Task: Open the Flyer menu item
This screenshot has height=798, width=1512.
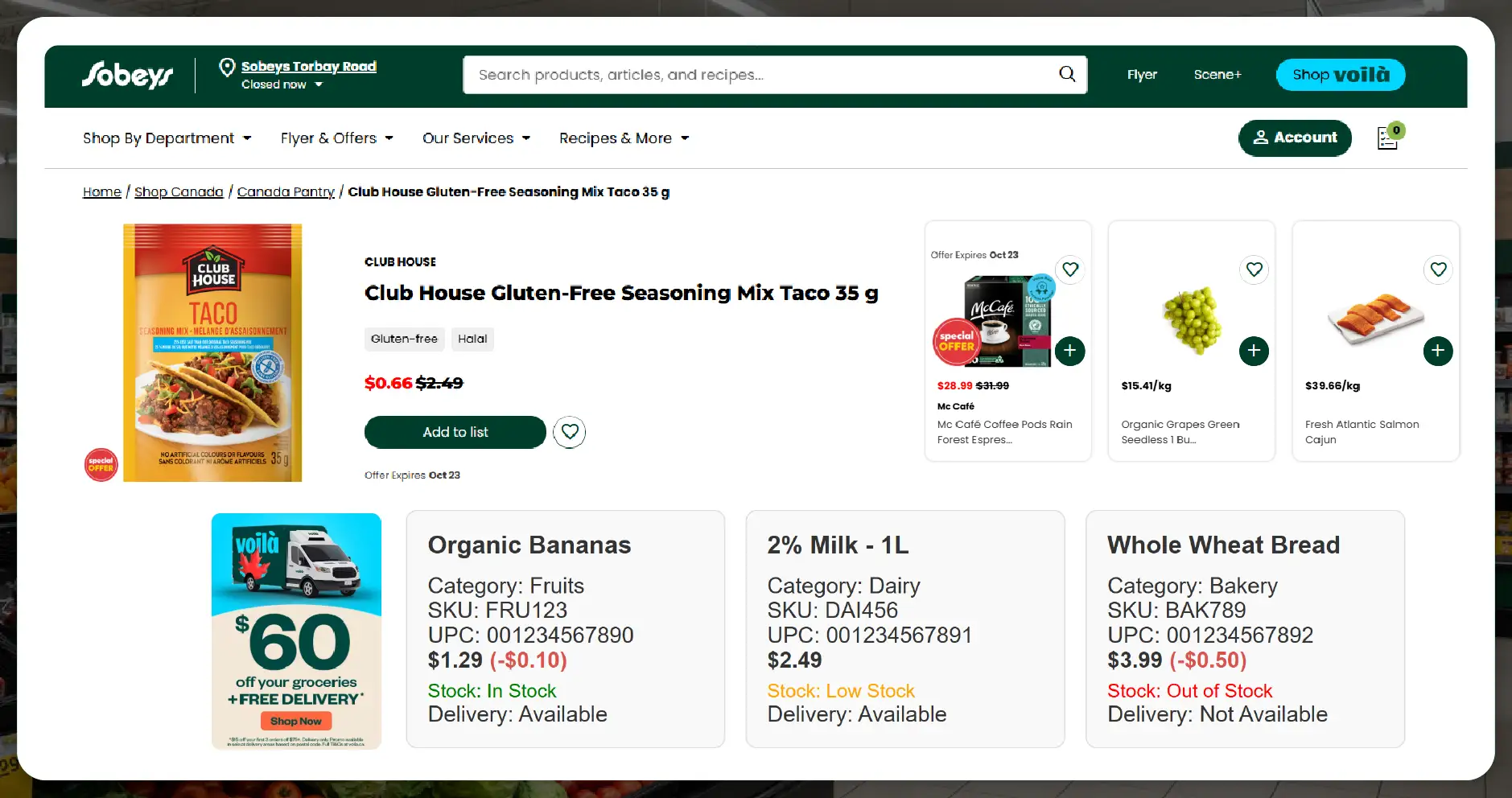Action: pos(1141,74)
